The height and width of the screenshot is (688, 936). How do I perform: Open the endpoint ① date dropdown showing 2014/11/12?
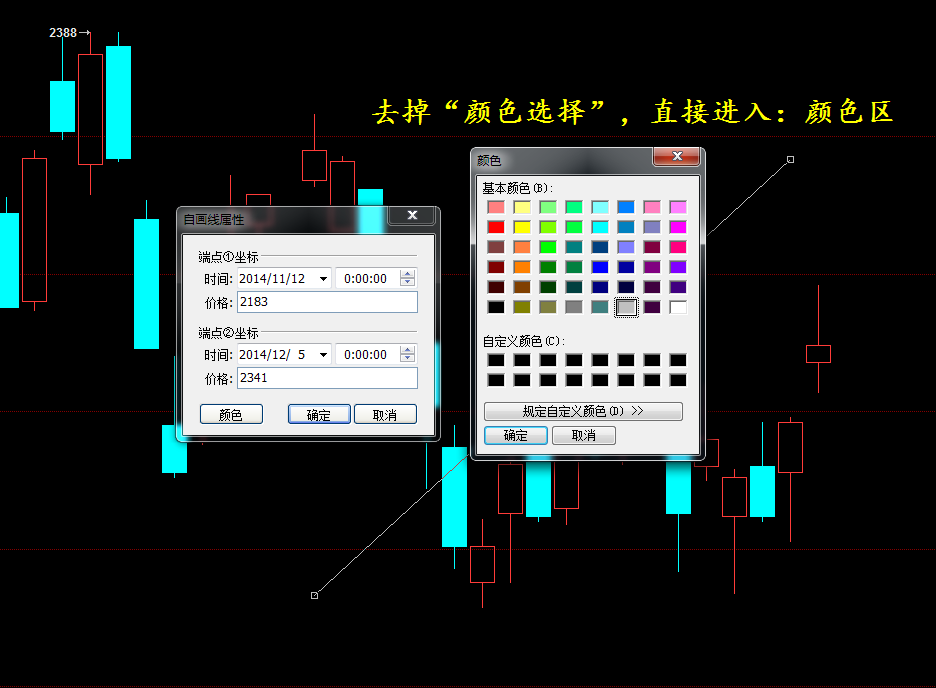click(323, 279)
